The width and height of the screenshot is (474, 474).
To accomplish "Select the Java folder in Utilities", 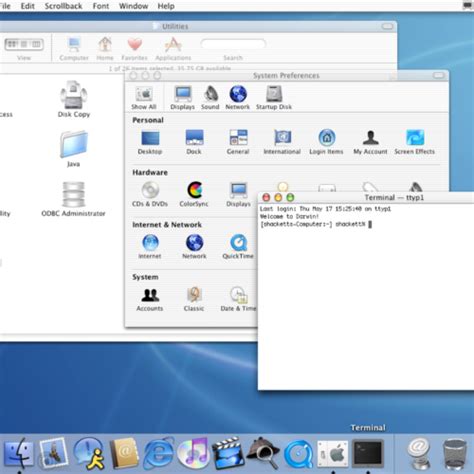I will tap(74, 149).
